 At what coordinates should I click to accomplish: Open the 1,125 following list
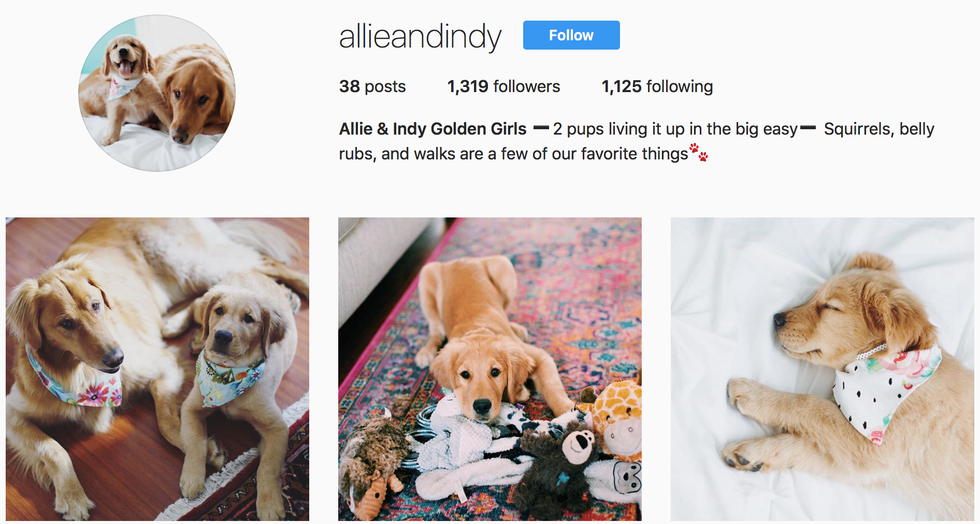click(657, 86)
